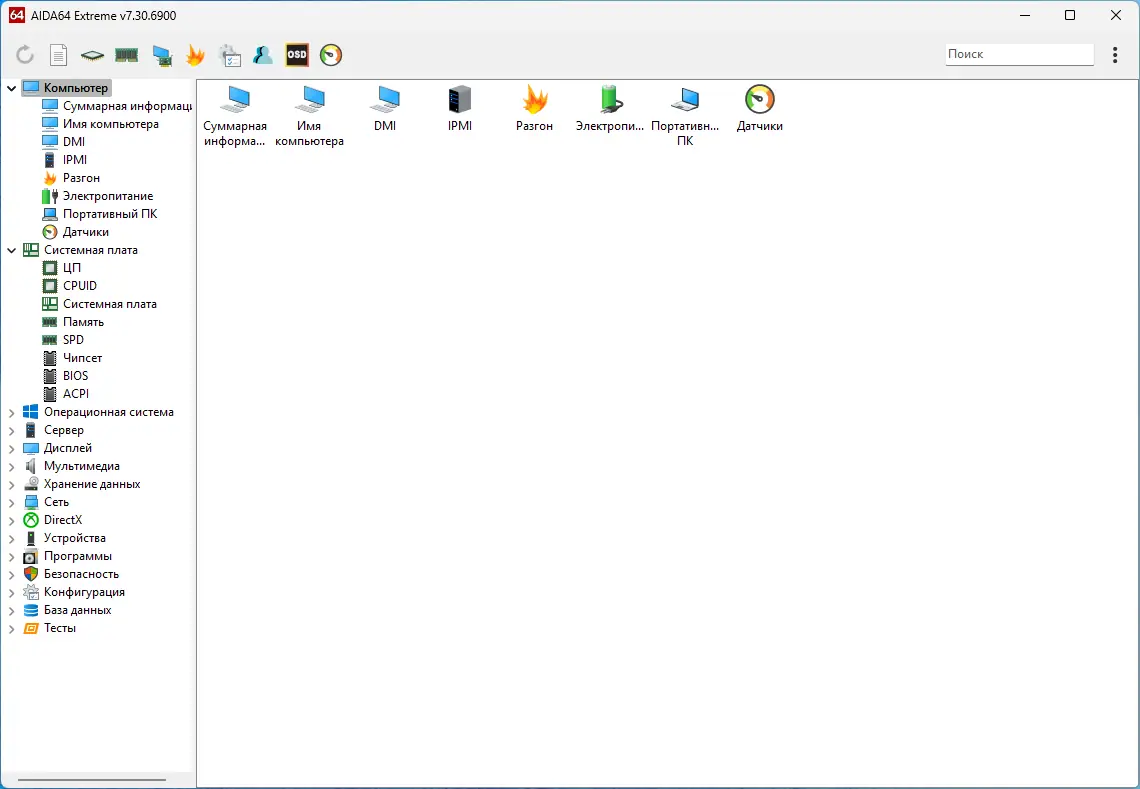Expand the DirectX tree node
The width and height of the screenshot is (1140, 789).
pyautogui.click(x=12, y=521)
